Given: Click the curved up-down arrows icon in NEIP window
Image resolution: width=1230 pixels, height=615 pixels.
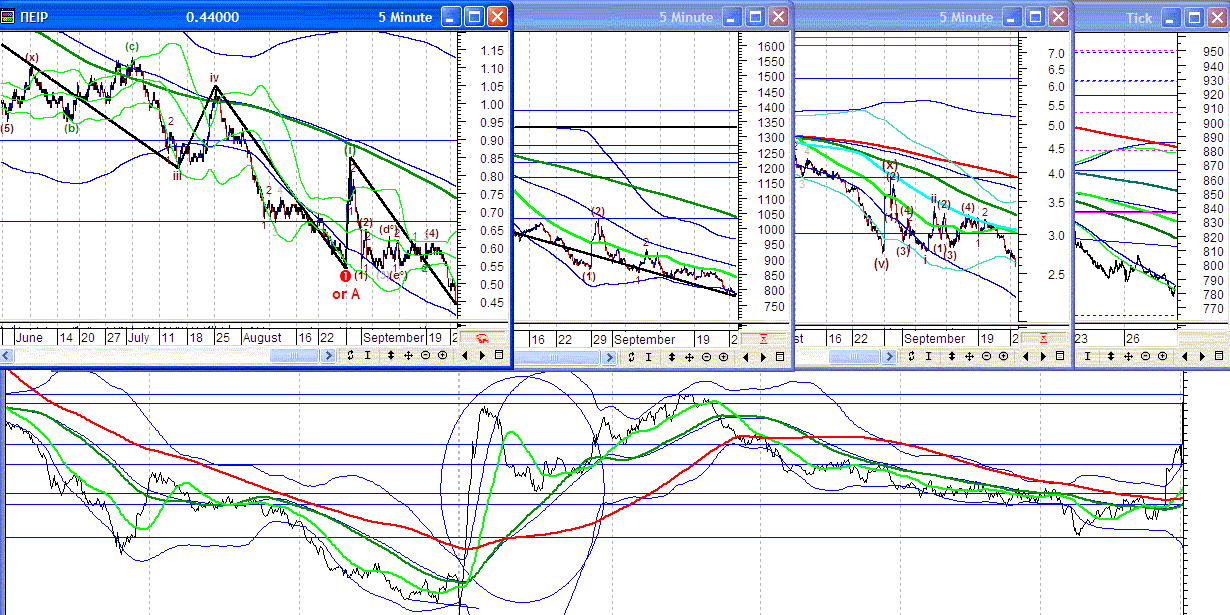Looking at the screenshot, I should coord(351,355).
